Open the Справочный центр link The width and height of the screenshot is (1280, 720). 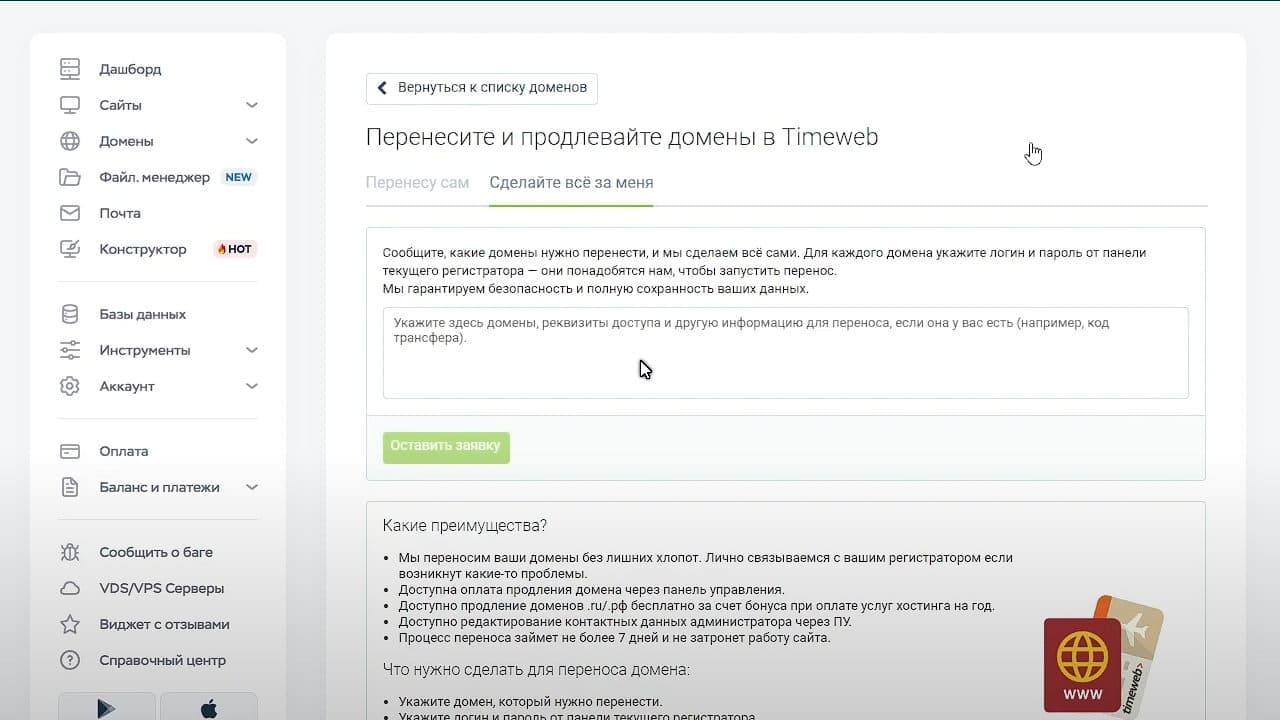click(162, 660)
